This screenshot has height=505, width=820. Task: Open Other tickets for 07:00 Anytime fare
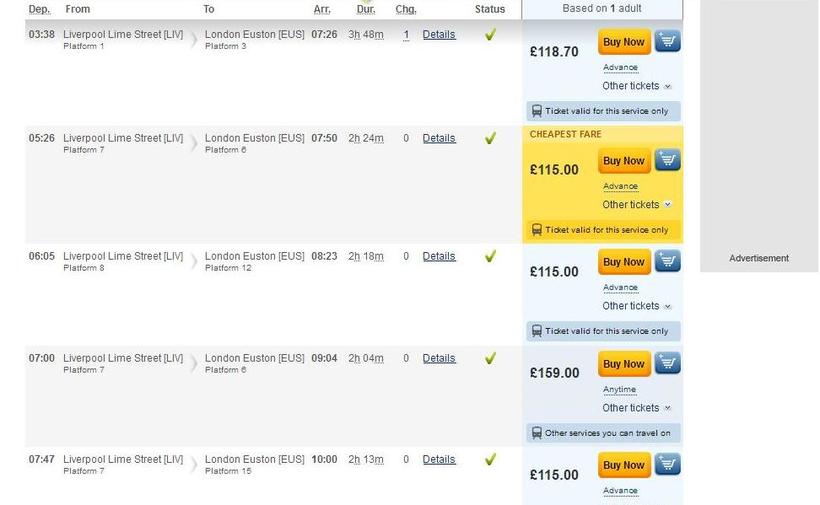(636, 408)
